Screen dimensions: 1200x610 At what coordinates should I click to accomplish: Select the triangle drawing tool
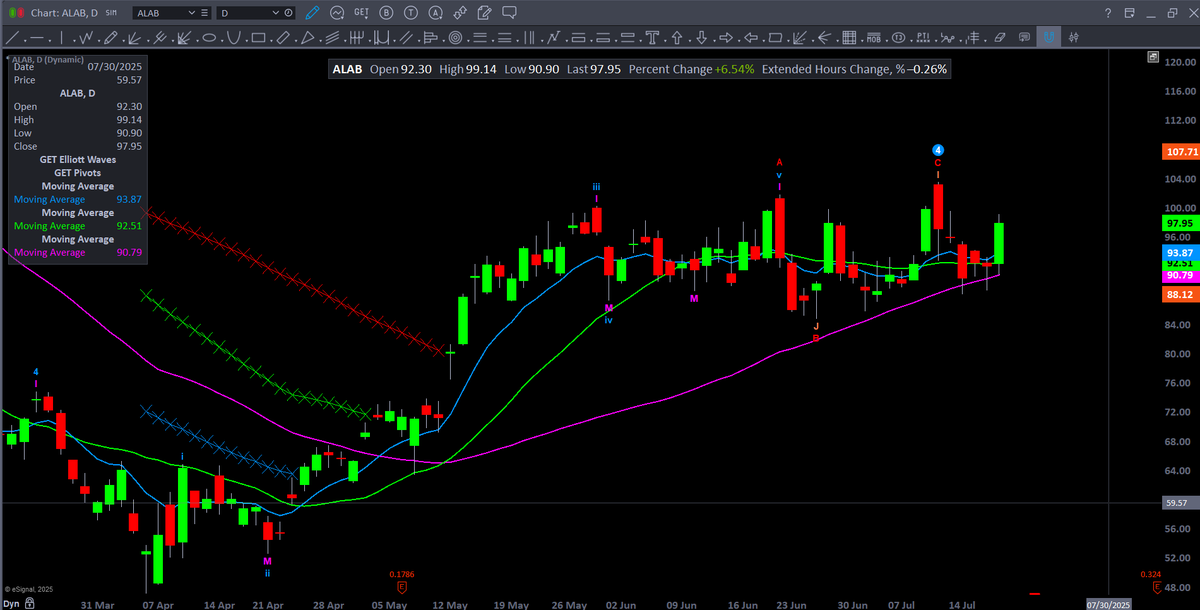[x=307, y=37]
